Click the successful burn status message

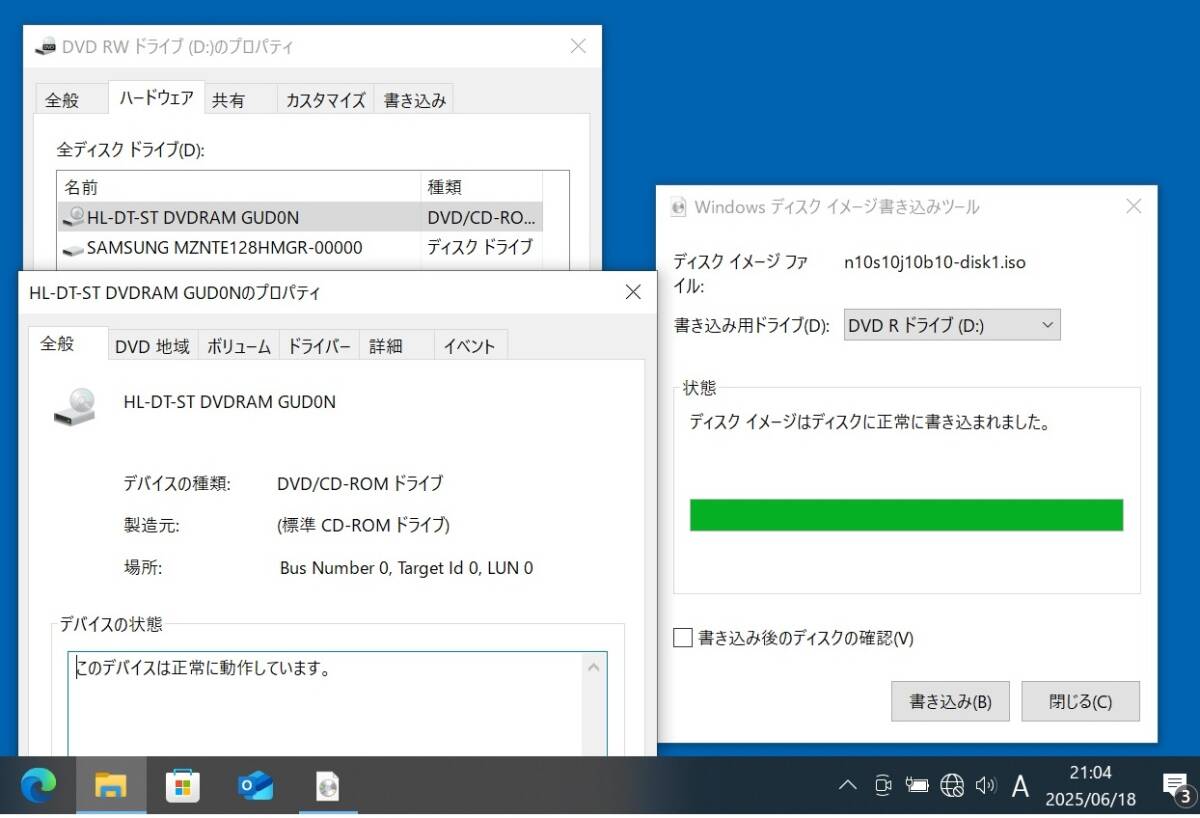coord(872,422)
